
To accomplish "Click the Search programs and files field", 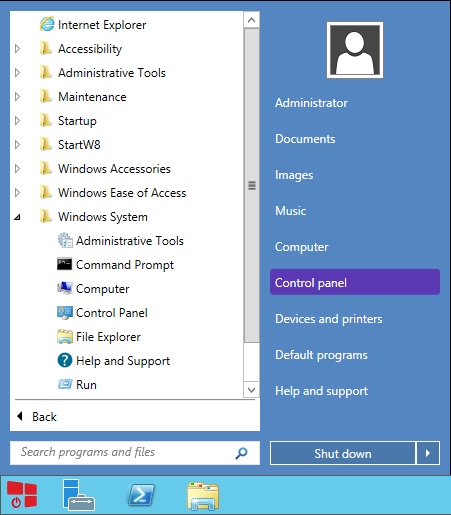I will pos(135,453).
